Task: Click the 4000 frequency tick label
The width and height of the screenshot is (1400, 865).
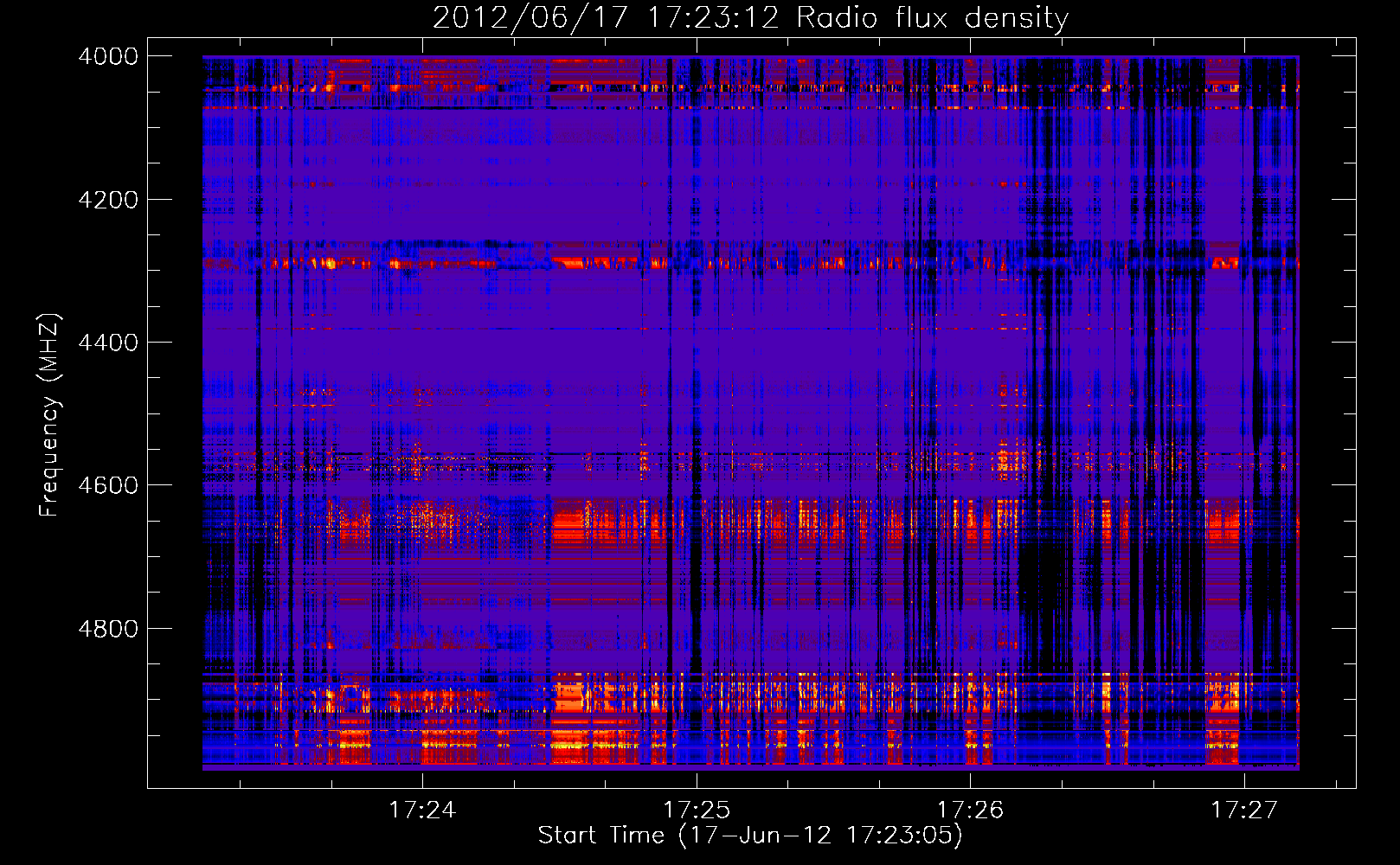Action: click(108, 56)
